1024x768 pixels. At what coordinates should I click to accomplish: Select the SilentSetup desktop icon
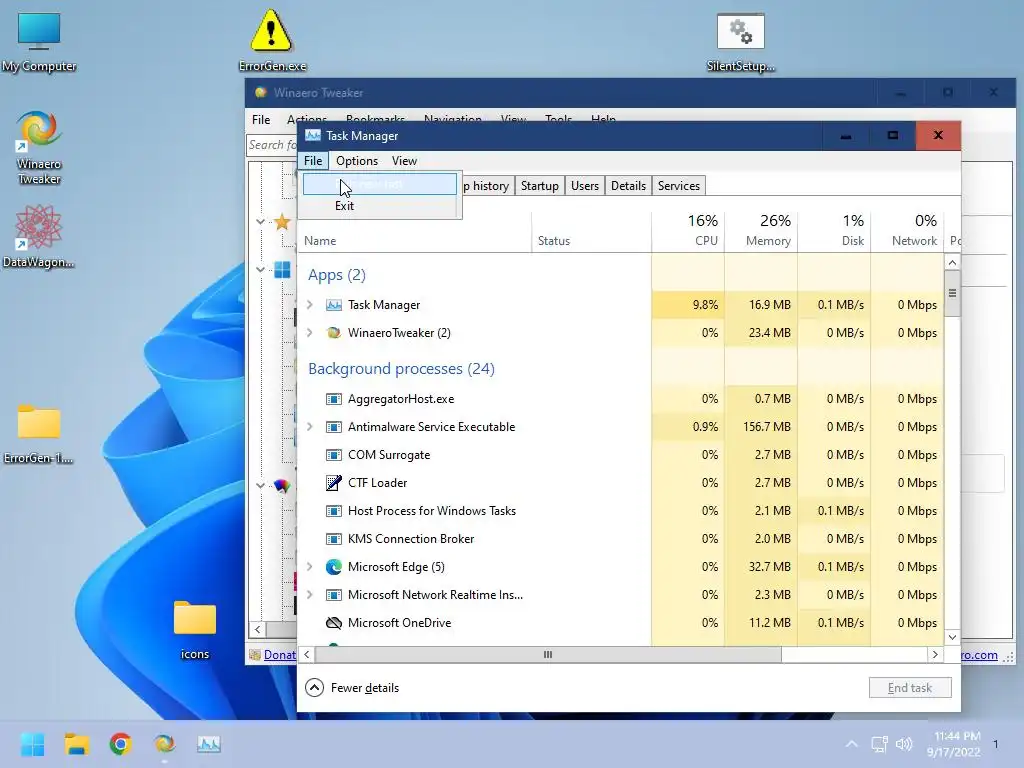pyautogui.click(x=741, y=42)
